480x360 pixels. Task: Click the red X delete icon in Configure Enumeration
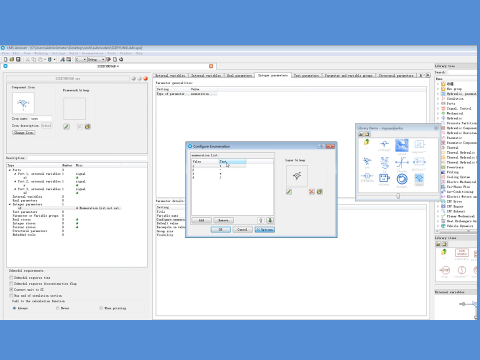(311, 192)
